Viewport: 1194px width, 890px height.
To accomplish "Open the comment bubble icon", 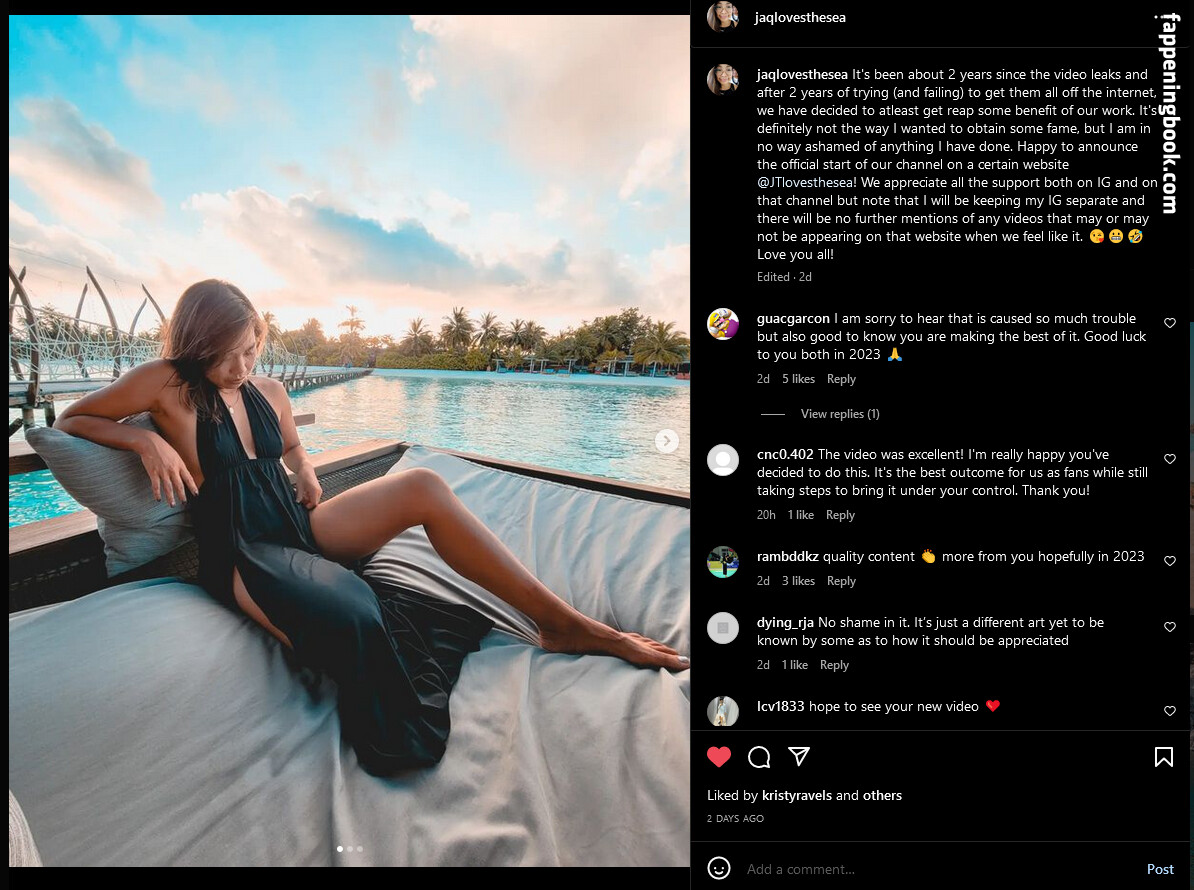I will (759, 757).
